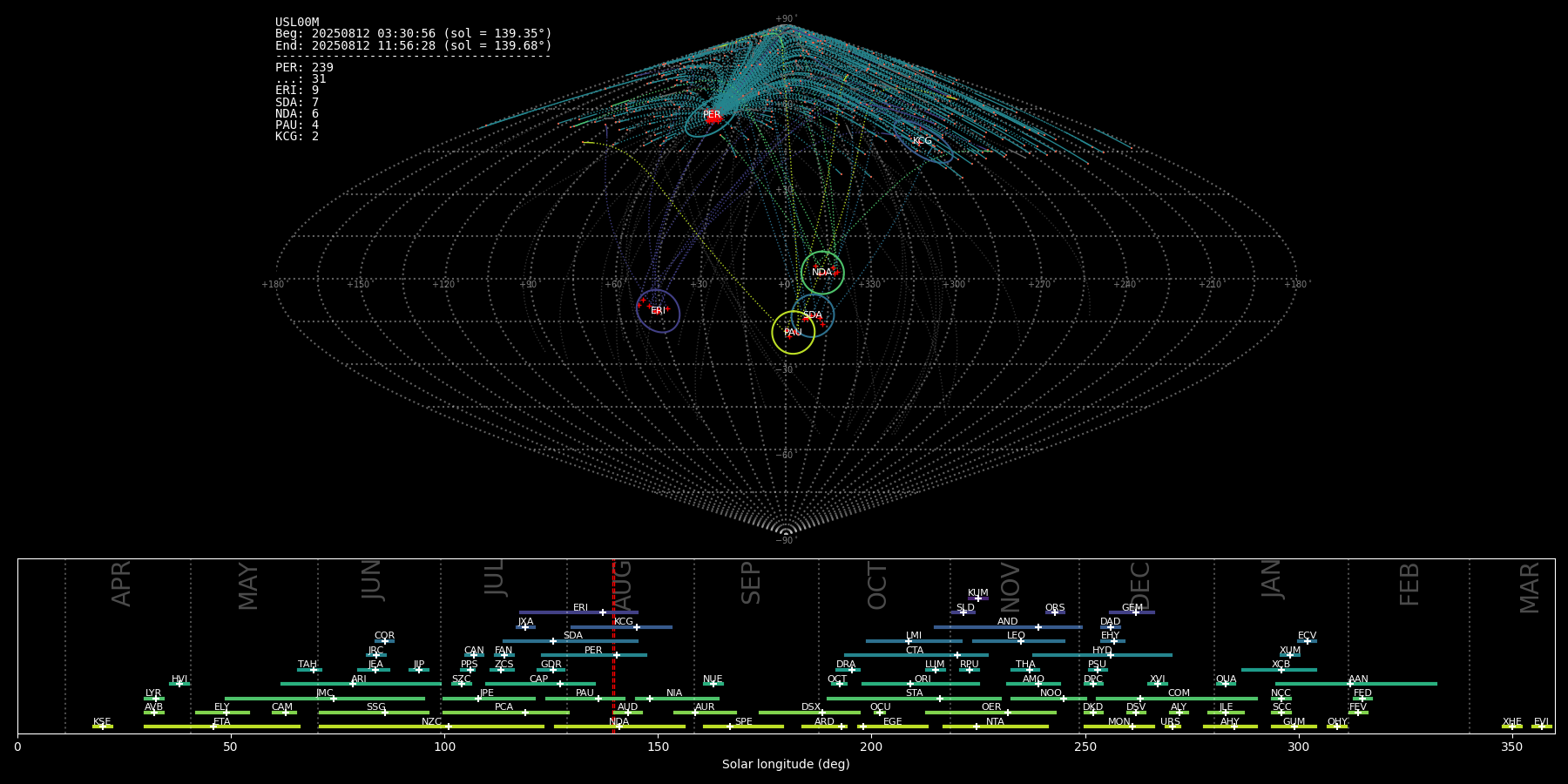
Task: Select the DRA shower bar in timeline
Action: pos(848,670)
